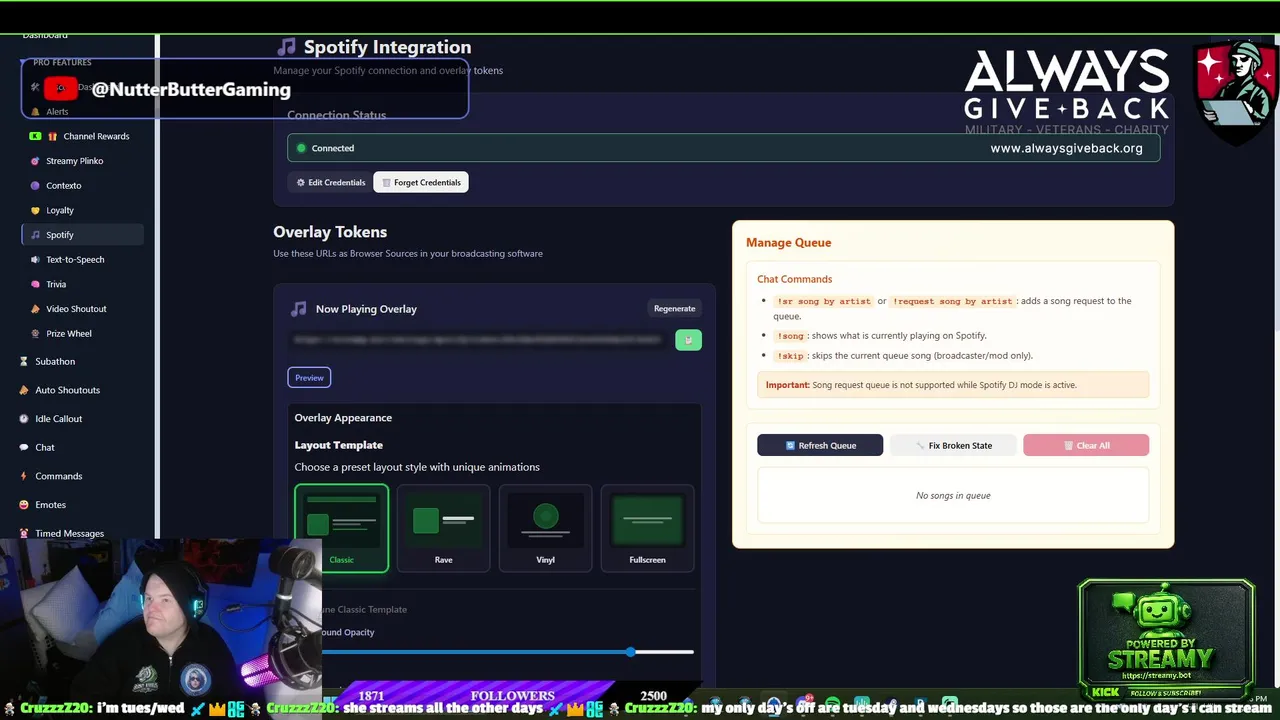Click the yellow heart Loyalty icon
1280x720 pixels.
point(35,210)
